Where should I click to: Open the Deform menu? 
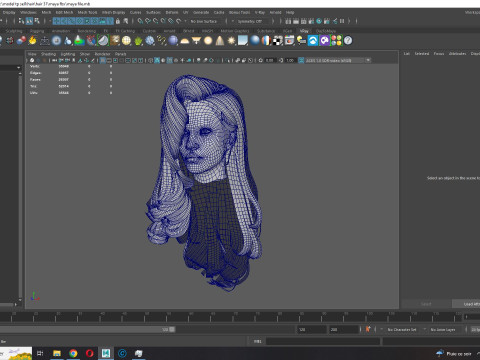[172, 12]
